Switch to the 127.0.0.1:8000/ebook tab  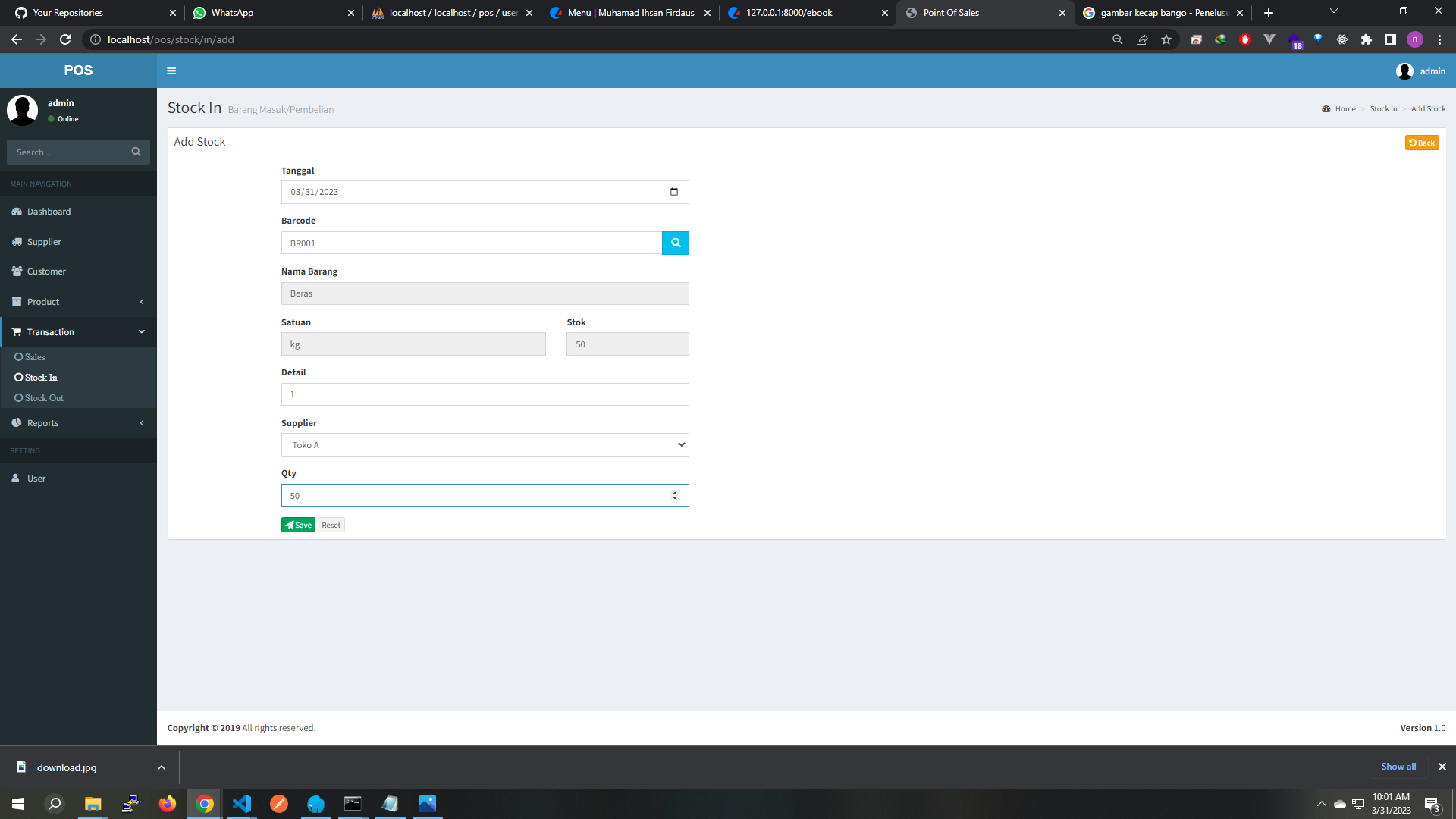pos(808,13)
